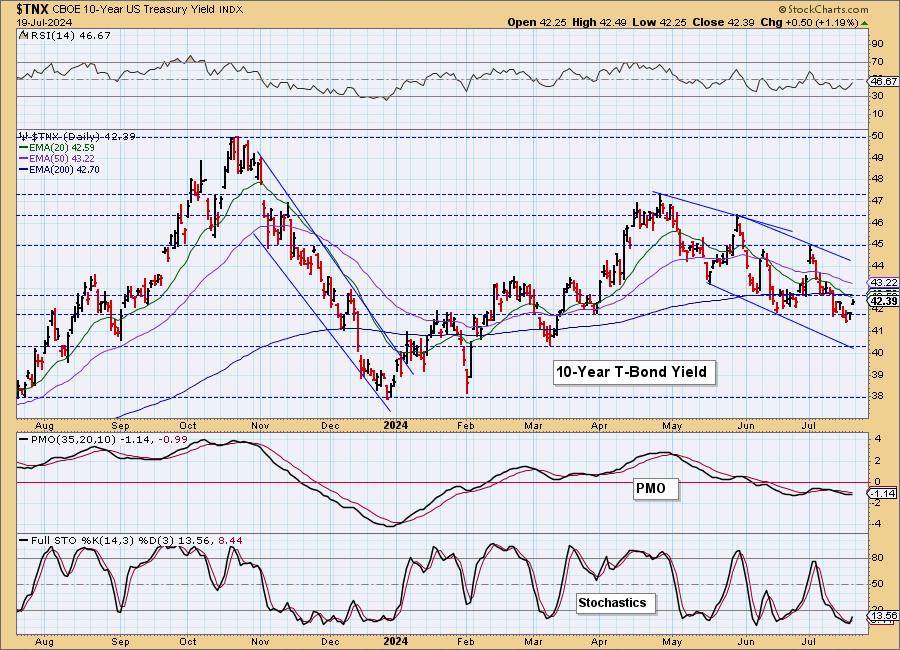The image size is (900, 650).
Task: Click the $TNX (Daily) 42.39 legend text
Action: point(83,136)
